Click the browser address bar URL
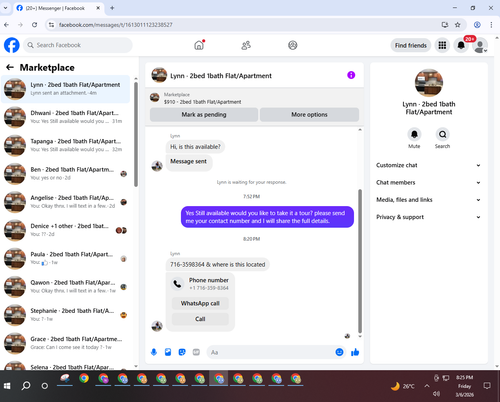This screenshot has height=402, width=500. click(115, 25)
